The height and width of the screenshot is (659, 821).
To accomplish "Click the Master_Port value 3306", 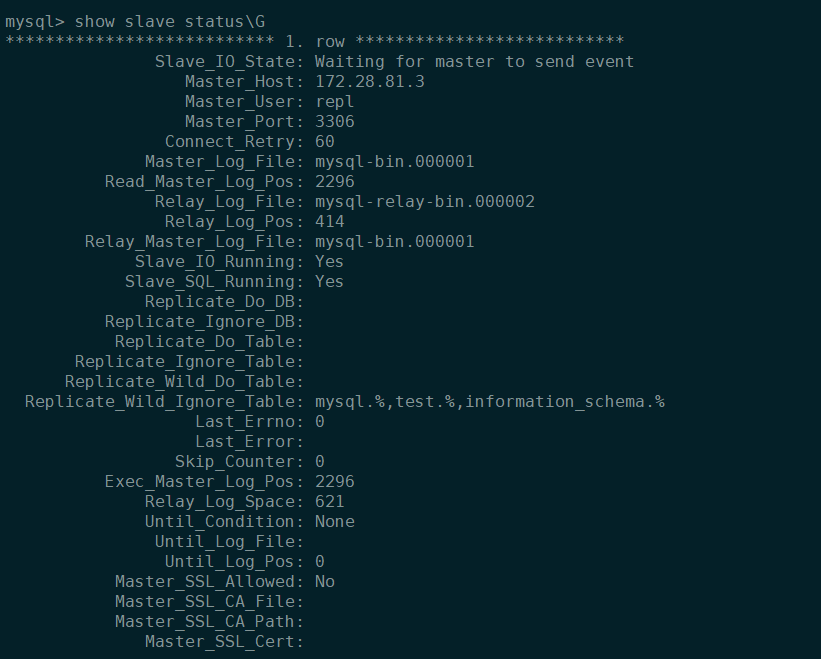I will pyautogui.click(x=334, y=121).
